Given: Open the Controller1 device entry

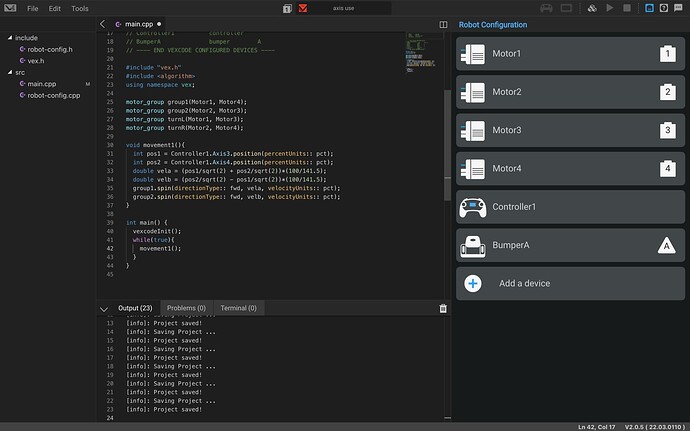Looking at the screenshot, I should point(570,207).
